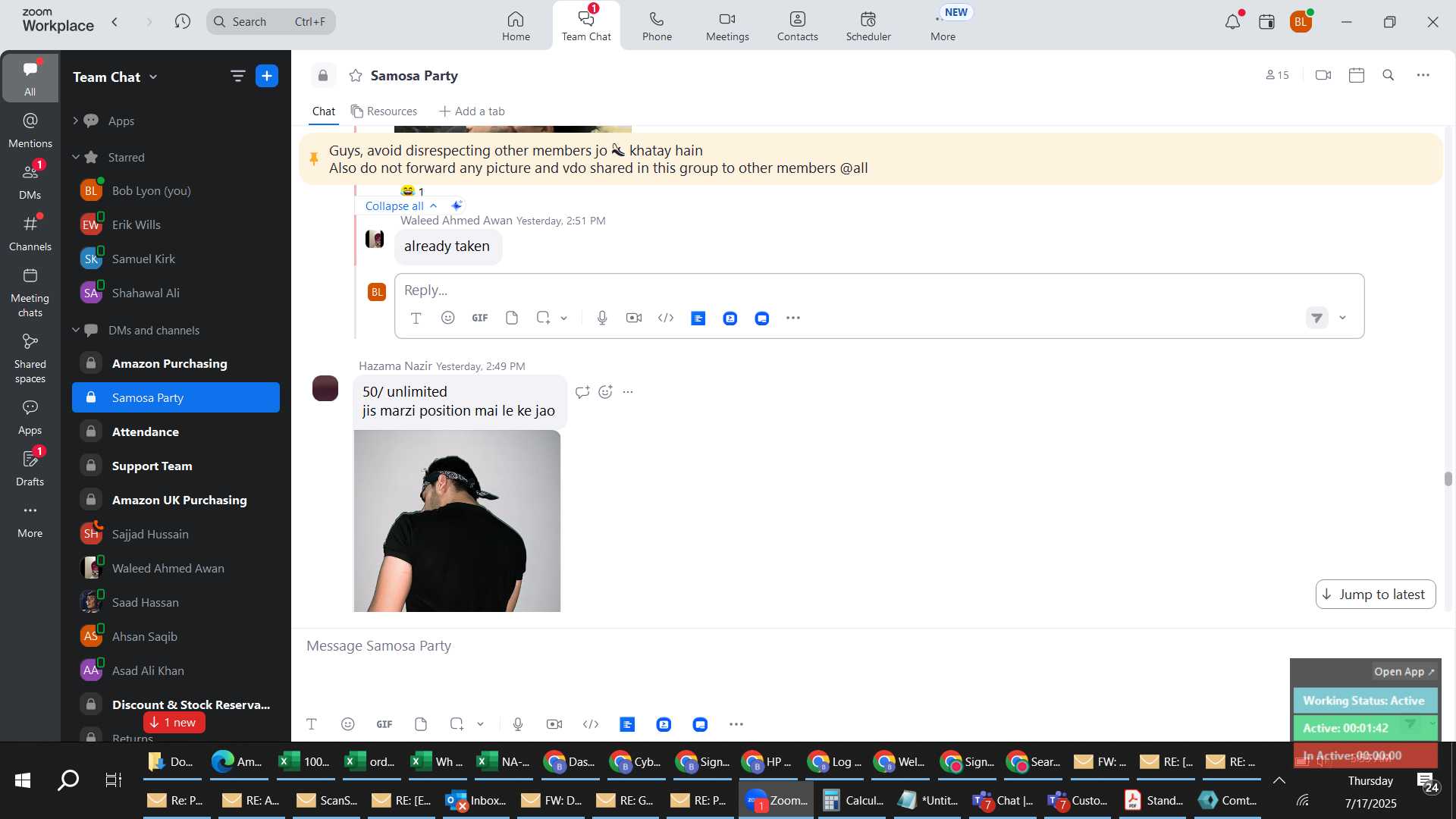Open send options dropdown in reply box
1456x819 pixels.
tap(1342, 318)
